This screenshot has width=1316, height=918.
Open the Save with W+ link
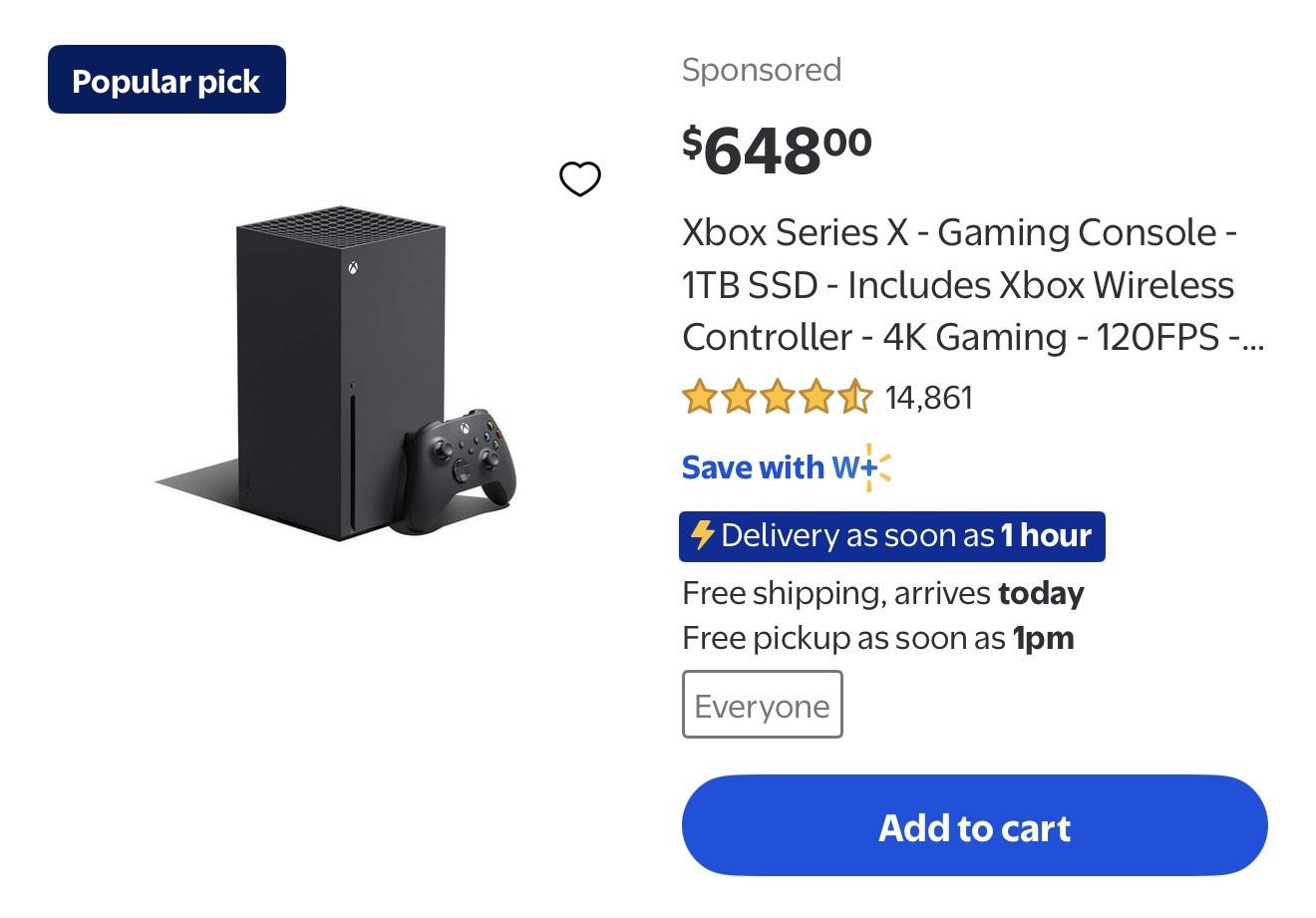click(x=768, y=467)
